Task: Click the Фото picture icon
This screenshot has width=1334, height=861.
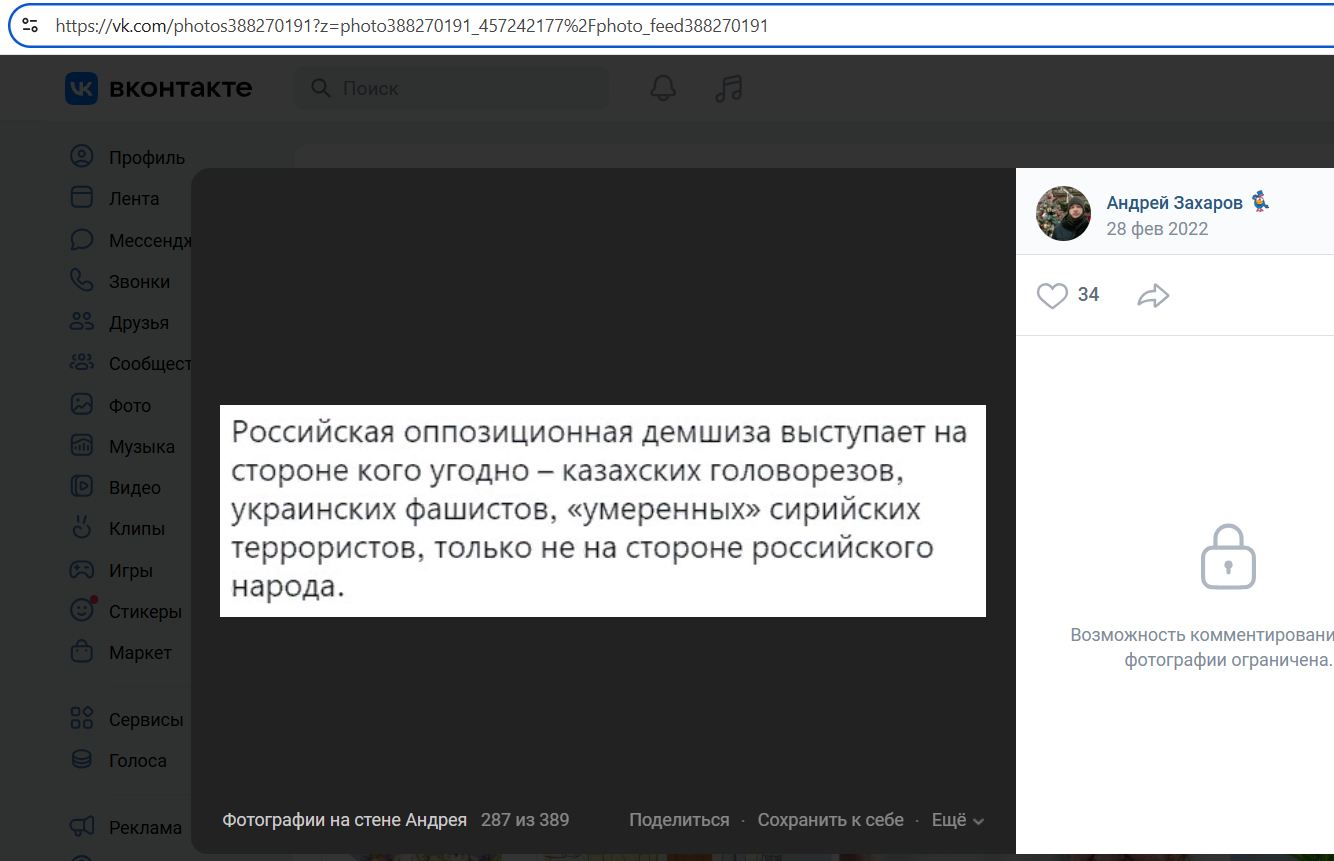Action: tap(81, 405)
